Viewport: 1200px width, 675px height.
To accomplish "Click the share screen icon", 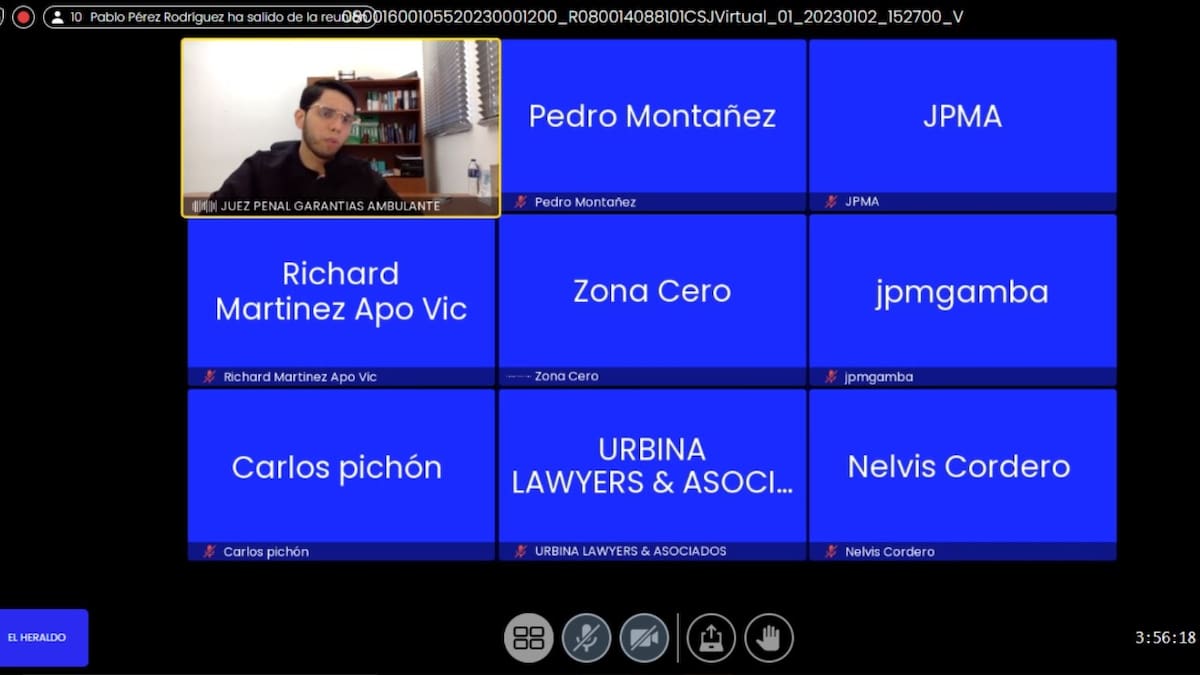I will tap(711, 638).
